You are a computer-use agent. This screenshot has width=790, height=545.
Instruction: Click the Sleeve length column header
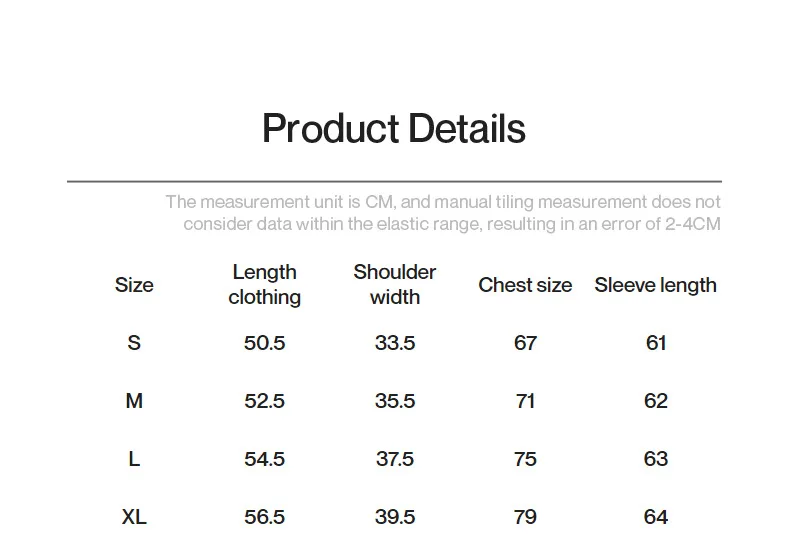pyautogui.click(x=655, y=285)
